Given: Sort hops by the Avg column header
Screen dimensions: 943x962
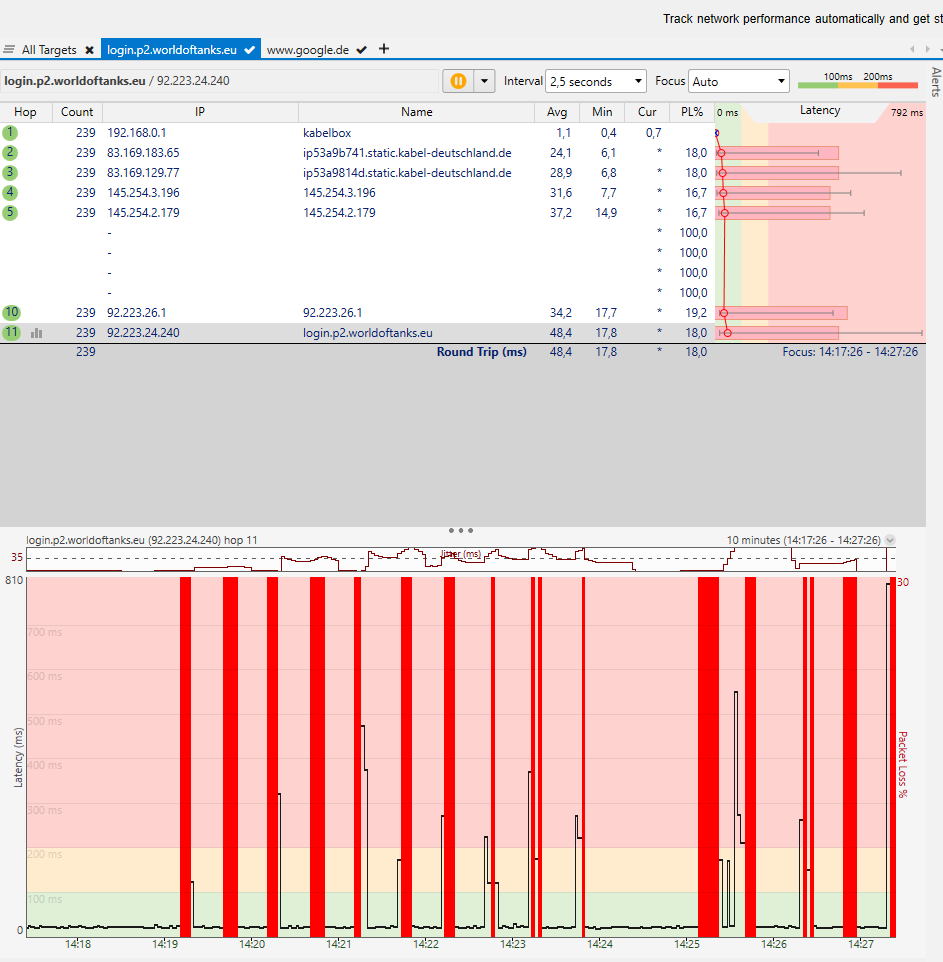Looking at the screenshot, I should [x=558, y=112].
